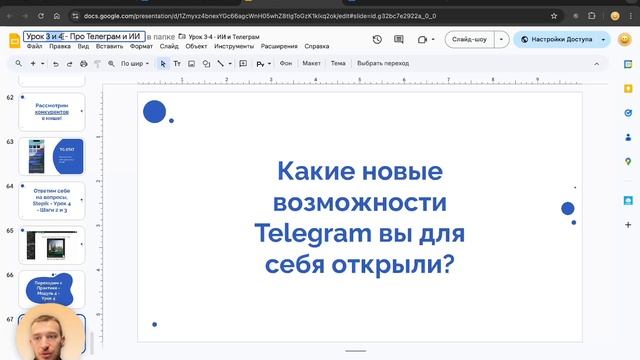The width and height of the screenshot is (640, 360).
Task: Open slideshow options dropdown arrow
Action: [x=501, y=40]
